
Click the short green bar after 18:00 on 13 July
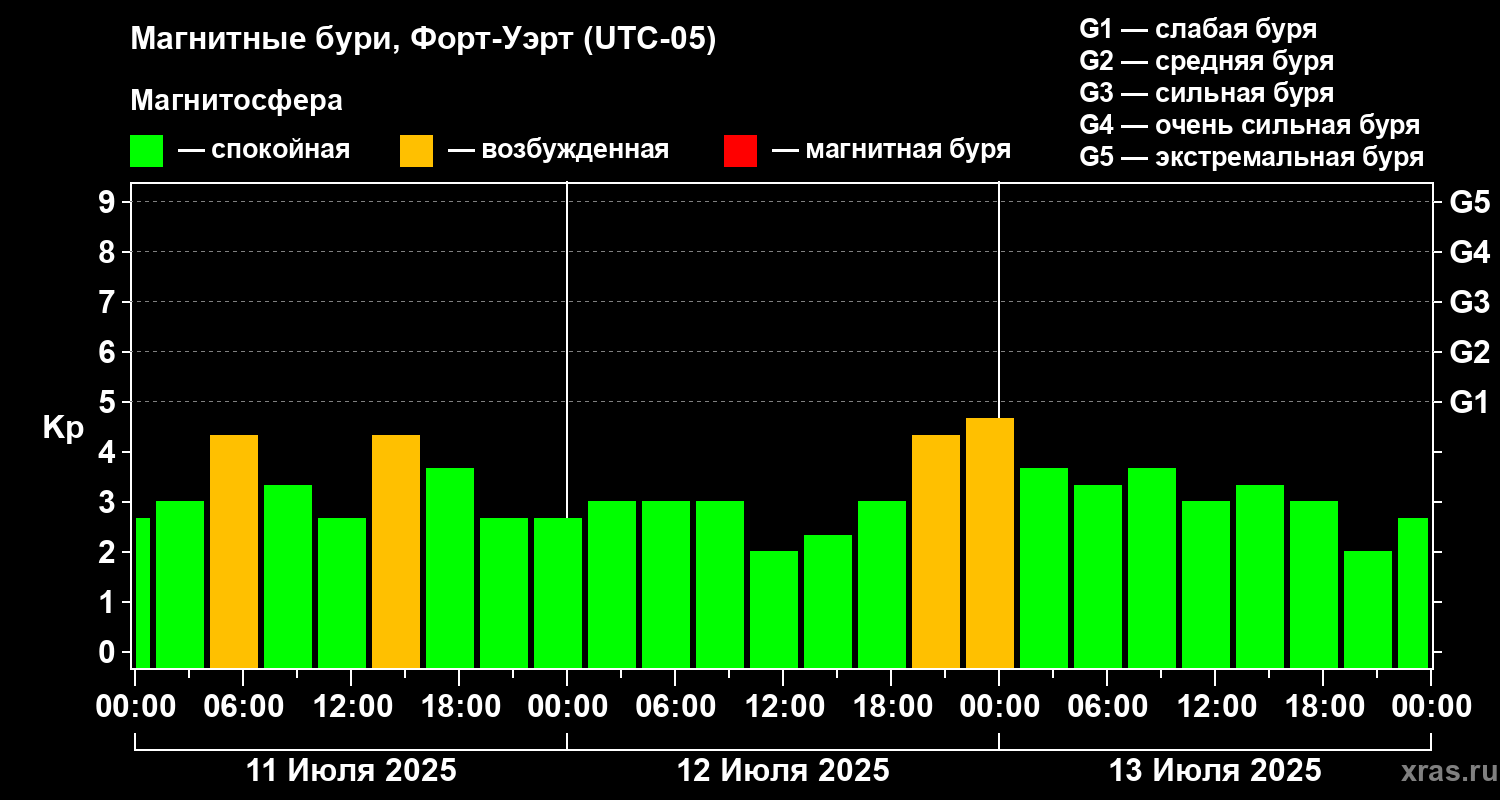(x=1368, y=609)
